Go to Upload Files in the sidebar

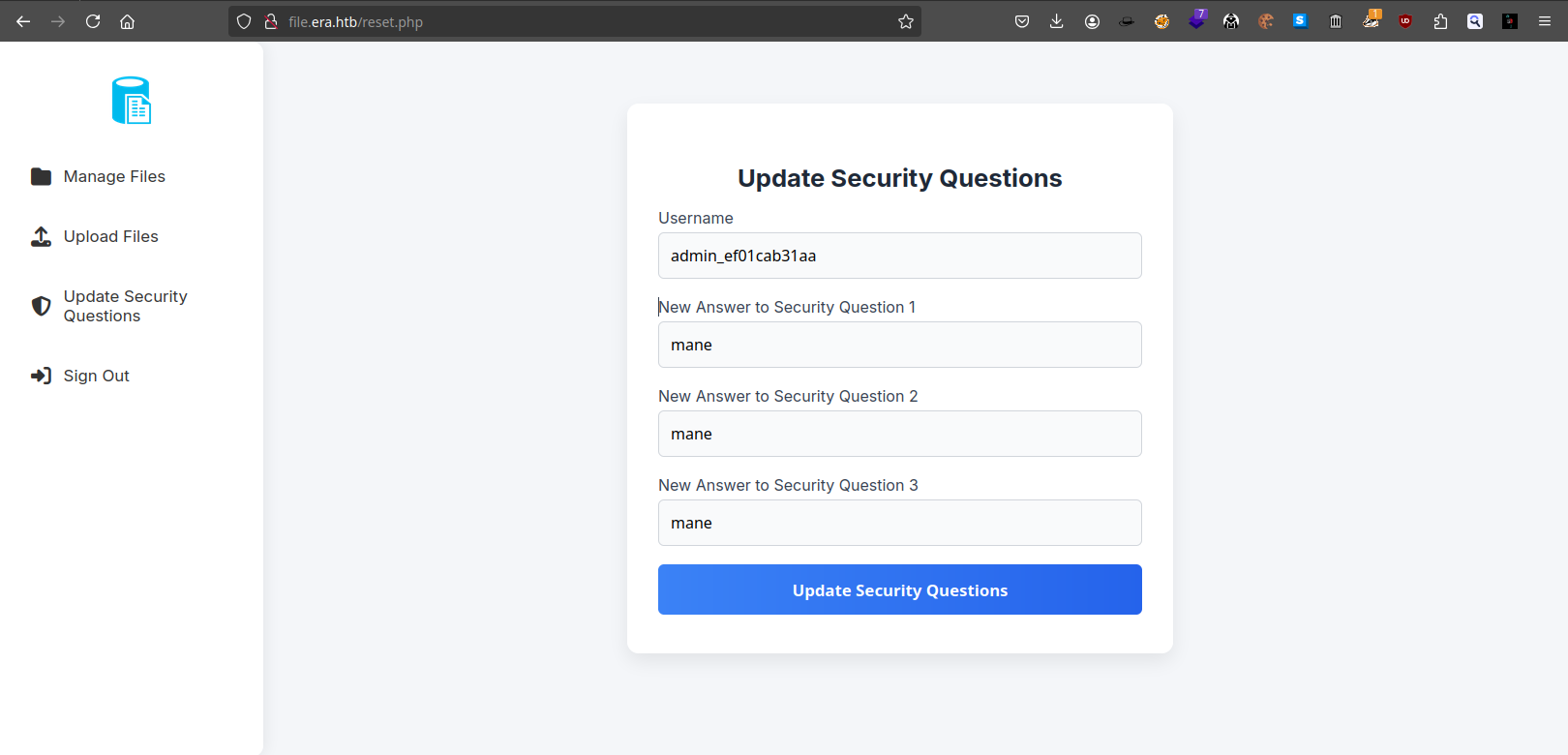pos(110,236)
